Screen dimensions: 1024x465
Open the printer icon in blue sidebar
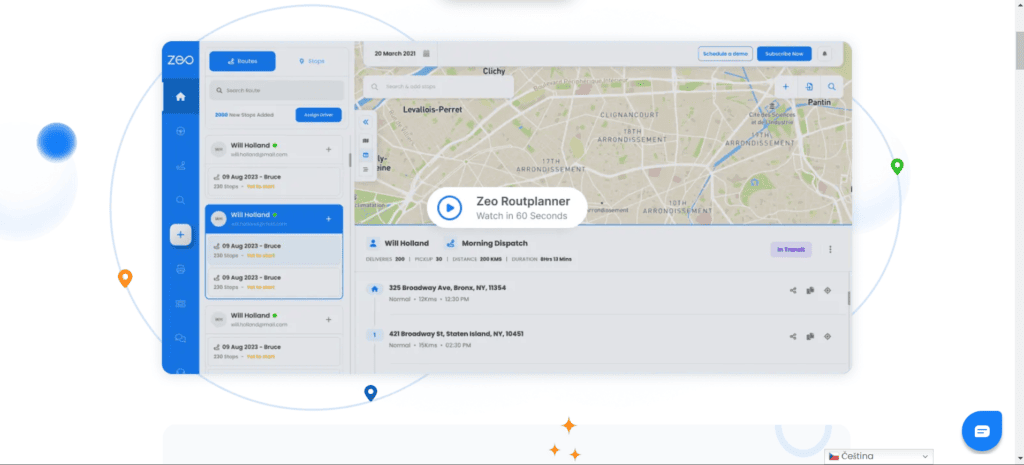click(x=180, y=269)
